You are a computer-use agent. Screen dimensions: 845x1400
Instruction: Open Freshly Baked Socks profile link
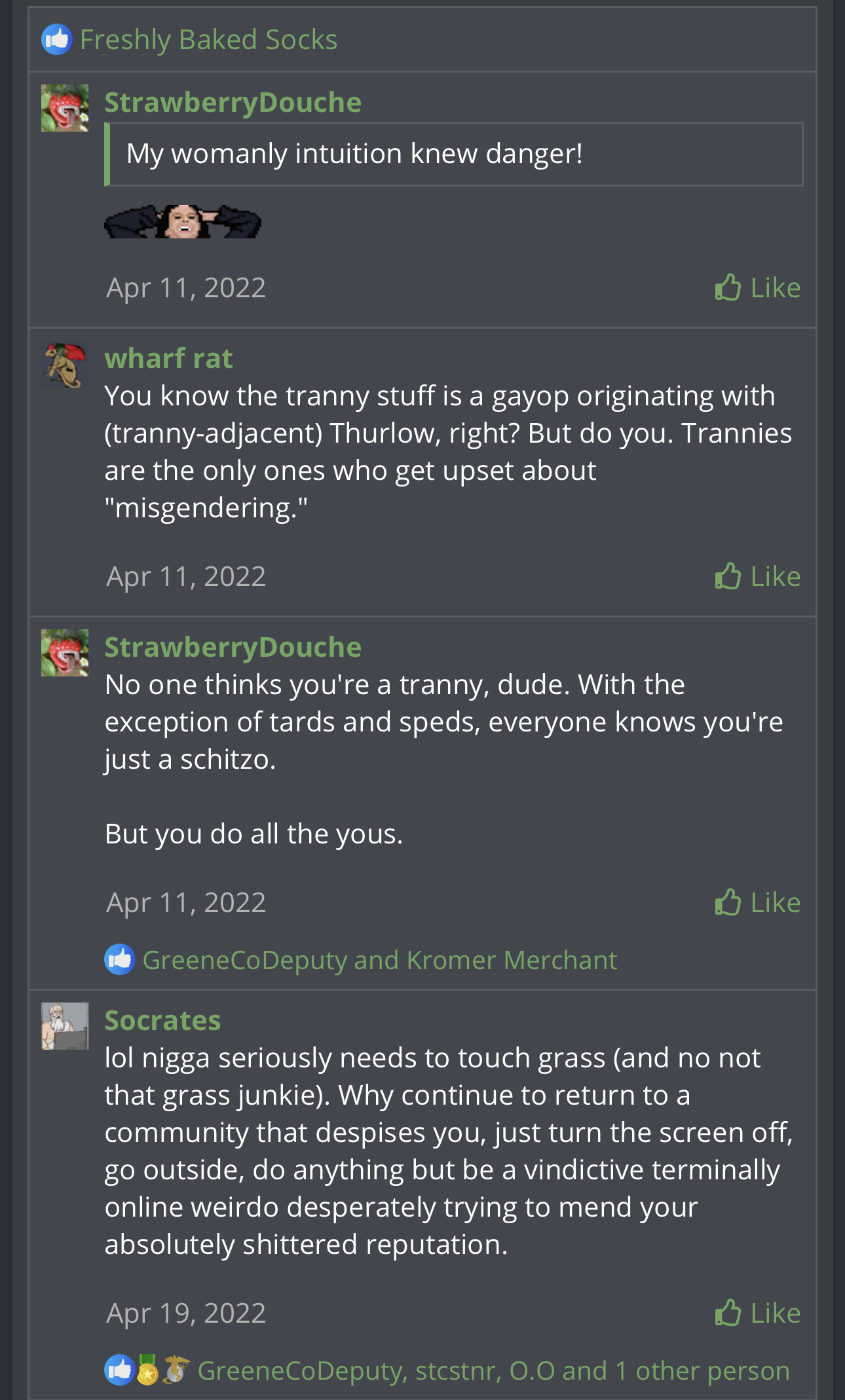pyautogui.click(x=208, y=40)
